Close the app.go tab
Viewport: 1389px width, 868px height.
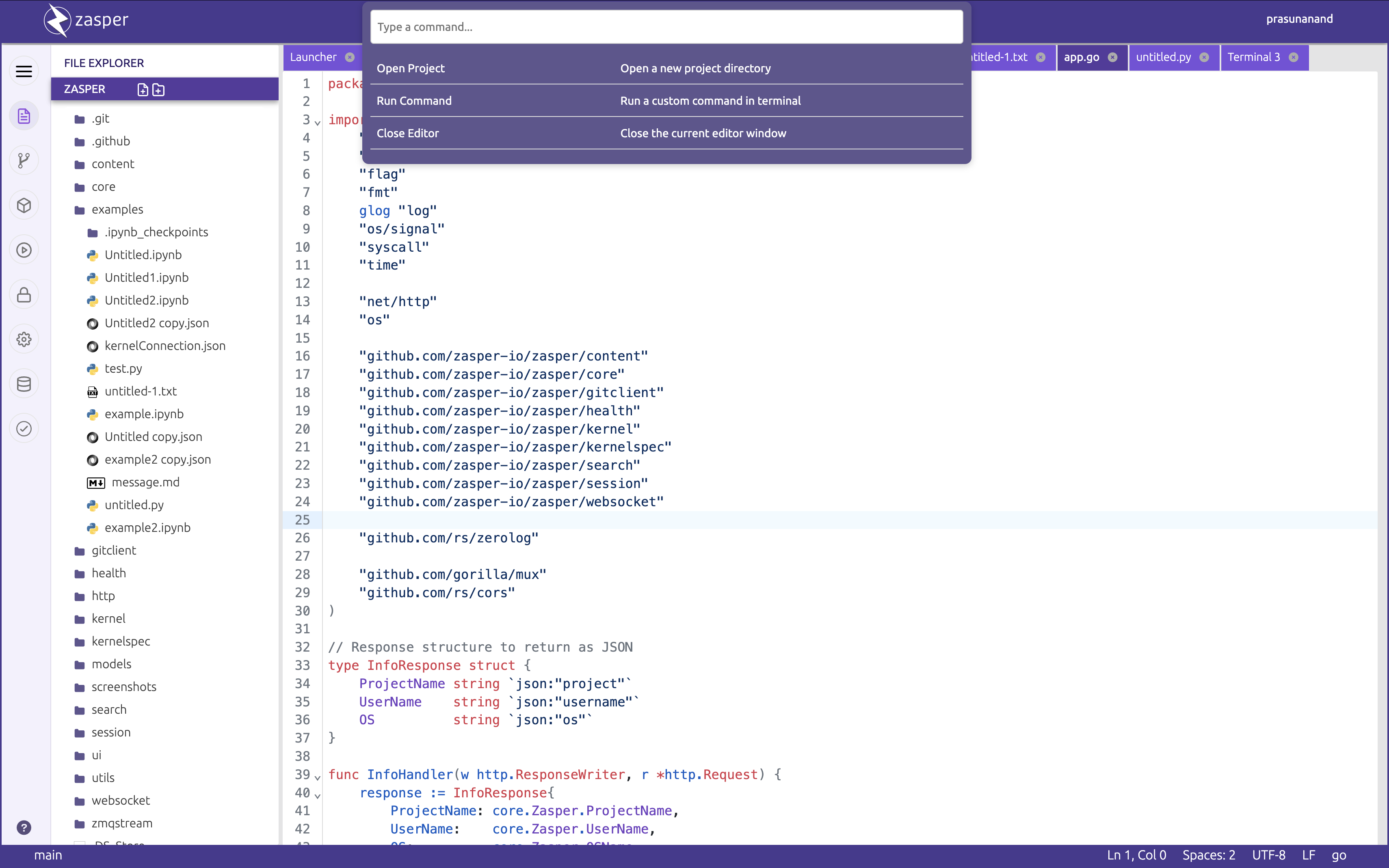coord(1113,57)
